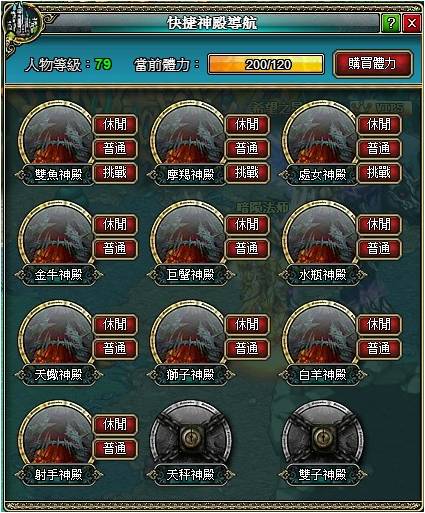
Task: Click the 摩羯神殿 temple portrait icon
Action: pyautogui.click(x=189, y=136)
